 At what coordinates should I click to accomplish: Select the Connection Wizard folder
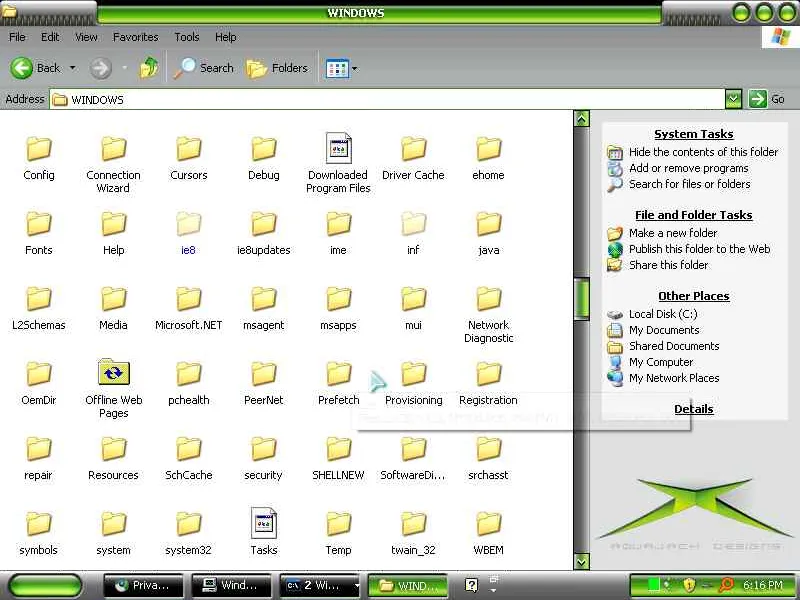[113, 165]
